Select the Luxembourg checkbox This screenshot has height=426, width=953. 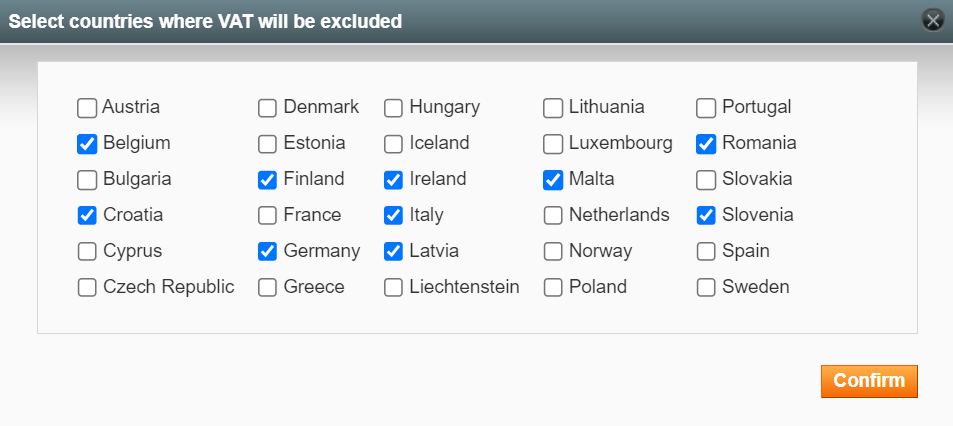click(x=553, y=144)
